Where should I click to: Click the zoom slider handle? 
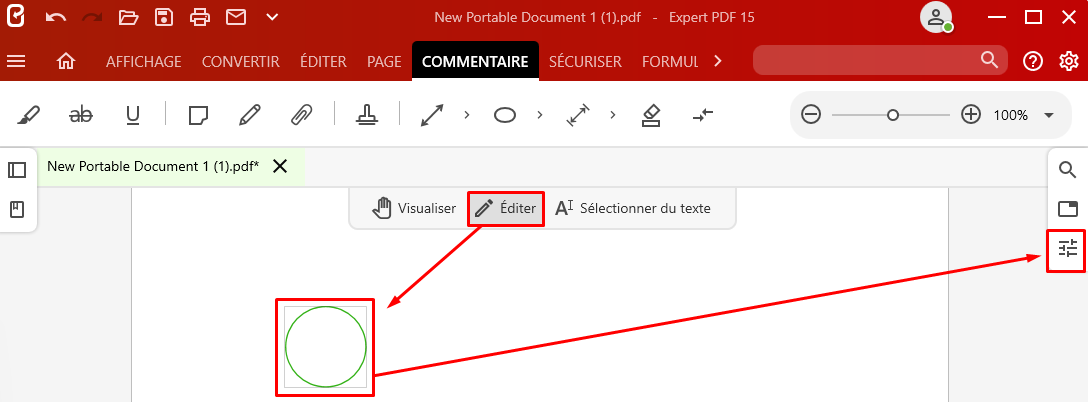pos(893,115)
